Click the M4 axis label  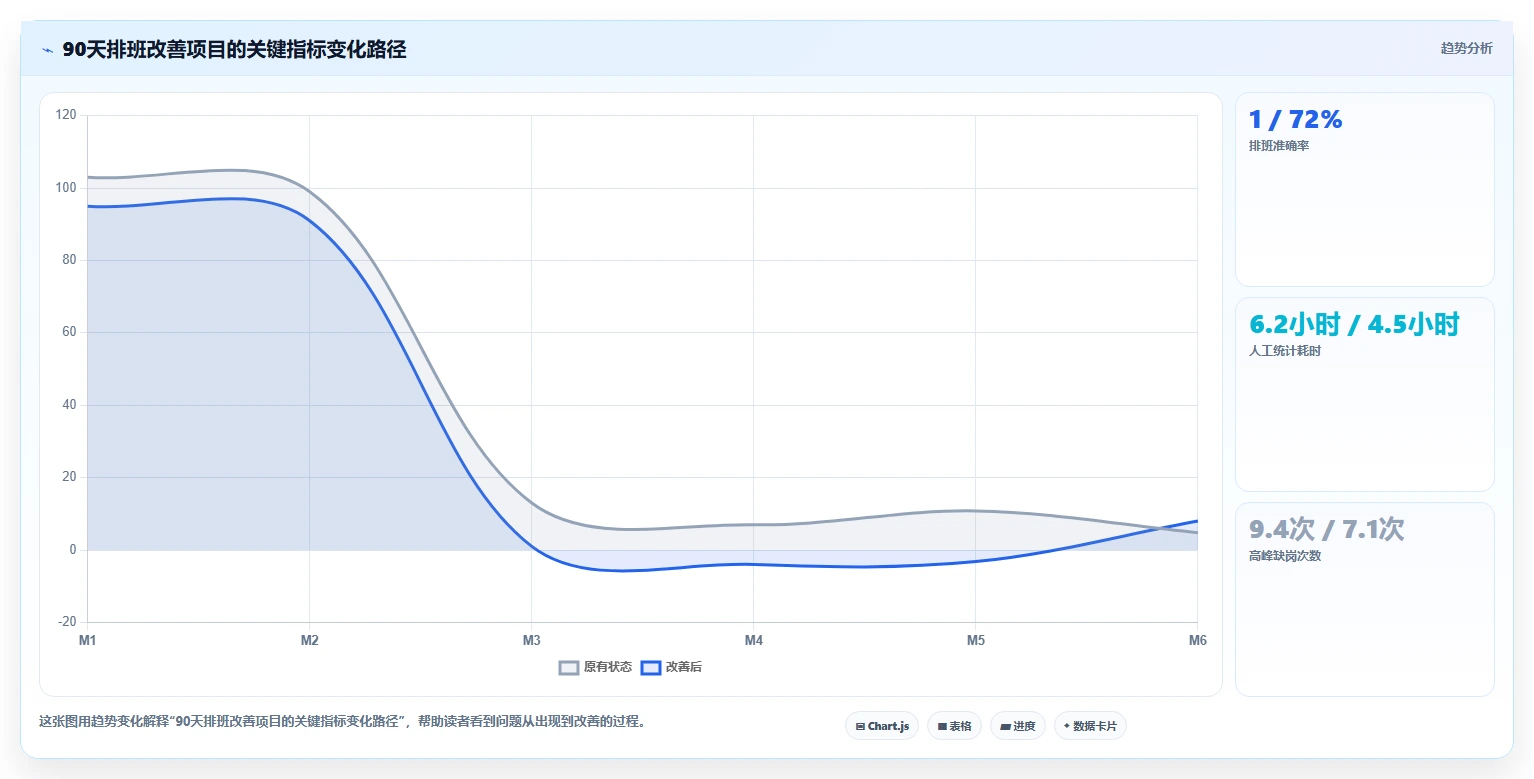coord(754,640)
